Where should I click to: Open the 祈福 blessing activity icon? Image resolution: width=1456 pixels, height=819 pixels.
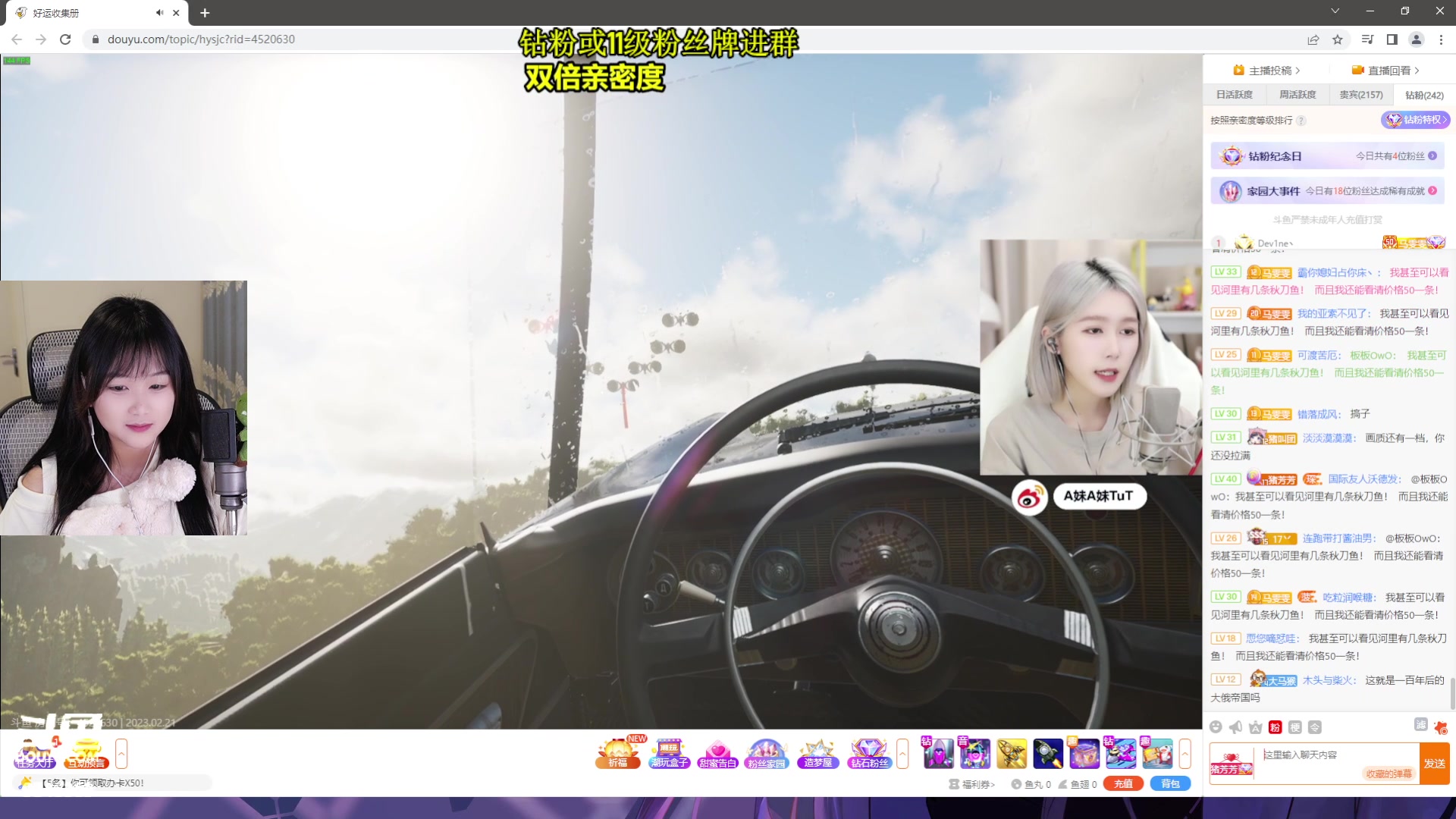618,753
